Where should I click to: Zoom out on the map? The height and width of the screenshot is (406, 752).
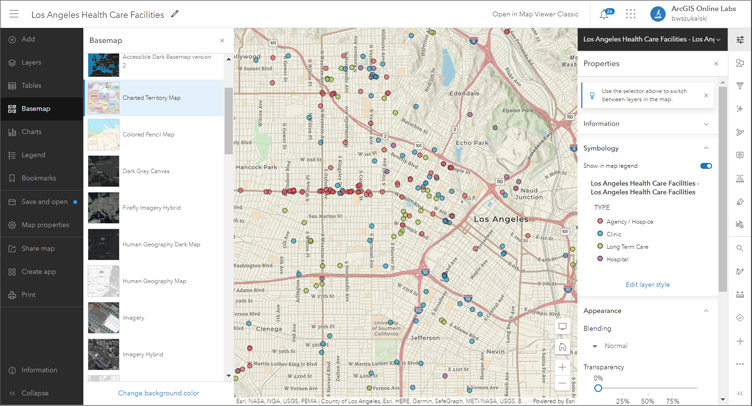point(562,383)
